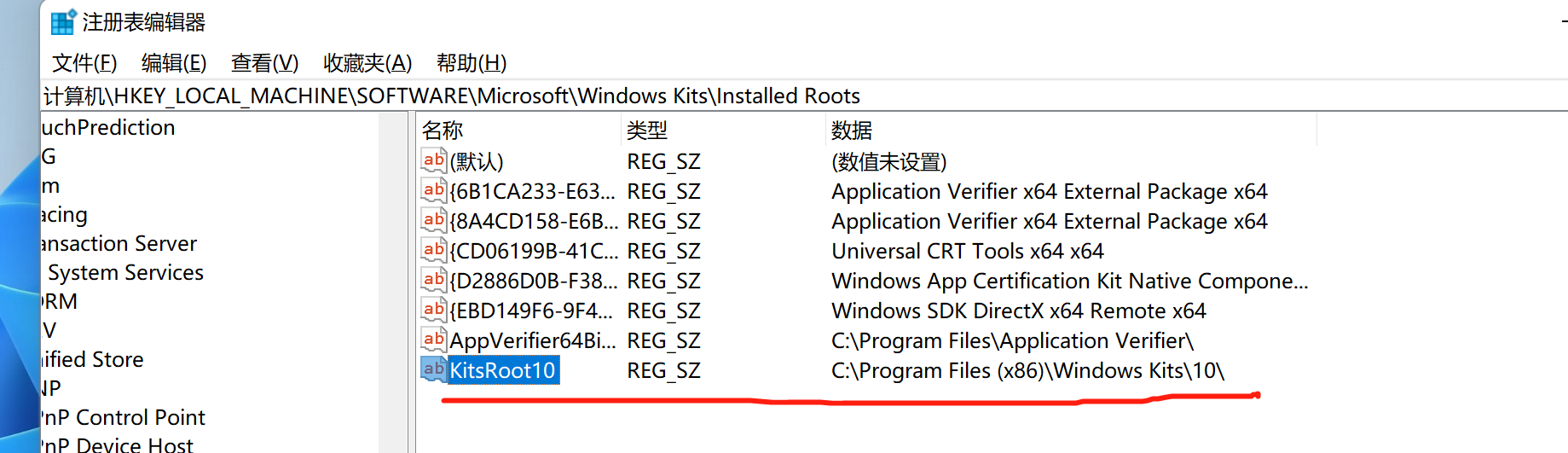Viewport: 1568px width, 453px height.
Task: Open the 帮助(H) menu
Action: coord(472,63)
